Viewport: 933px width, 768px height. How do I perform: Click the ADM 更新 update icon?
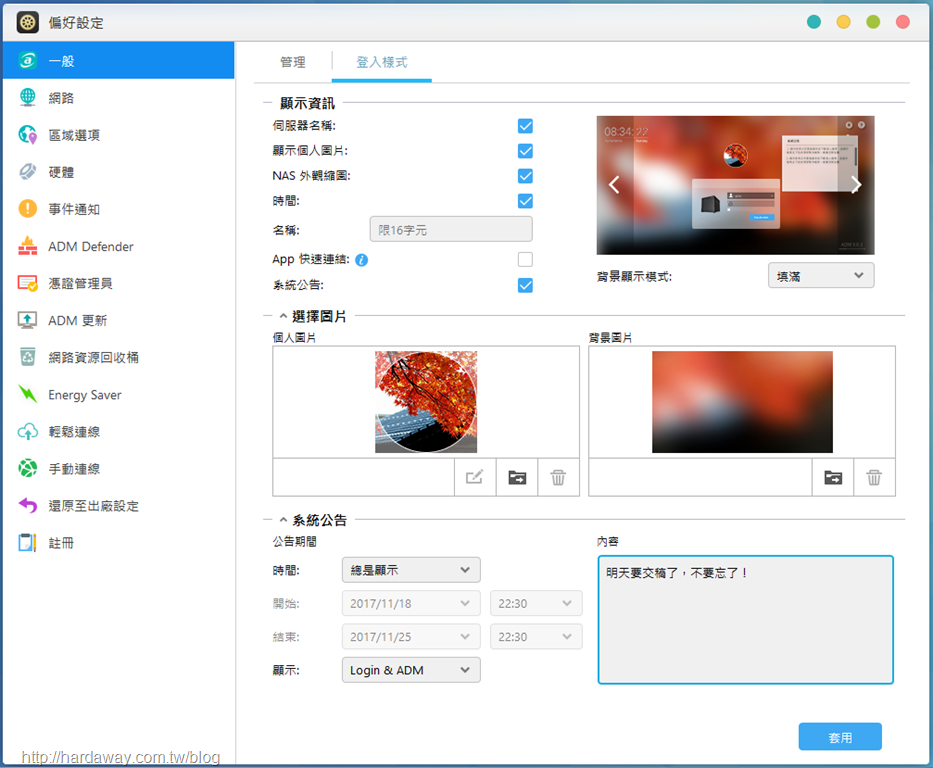click(27, 320)
